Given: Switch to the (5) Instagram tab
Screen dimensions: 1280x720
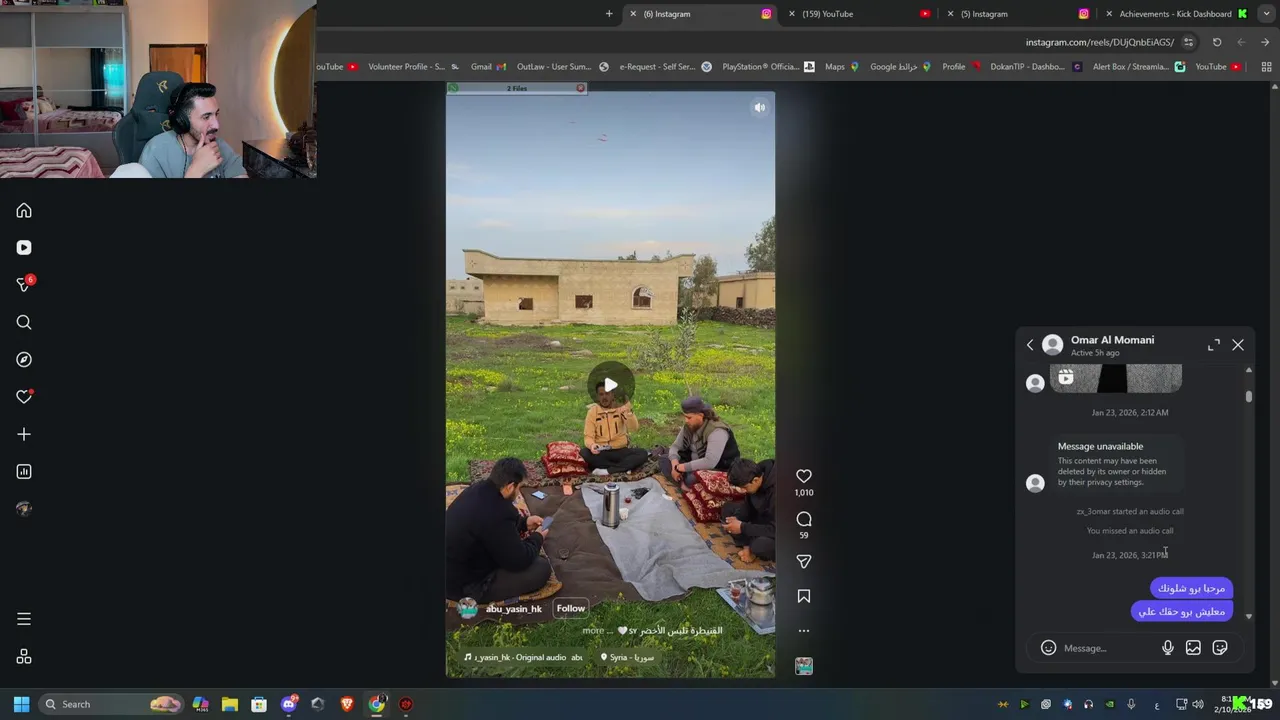Looking at the screenshot, I should [1018, 14].
